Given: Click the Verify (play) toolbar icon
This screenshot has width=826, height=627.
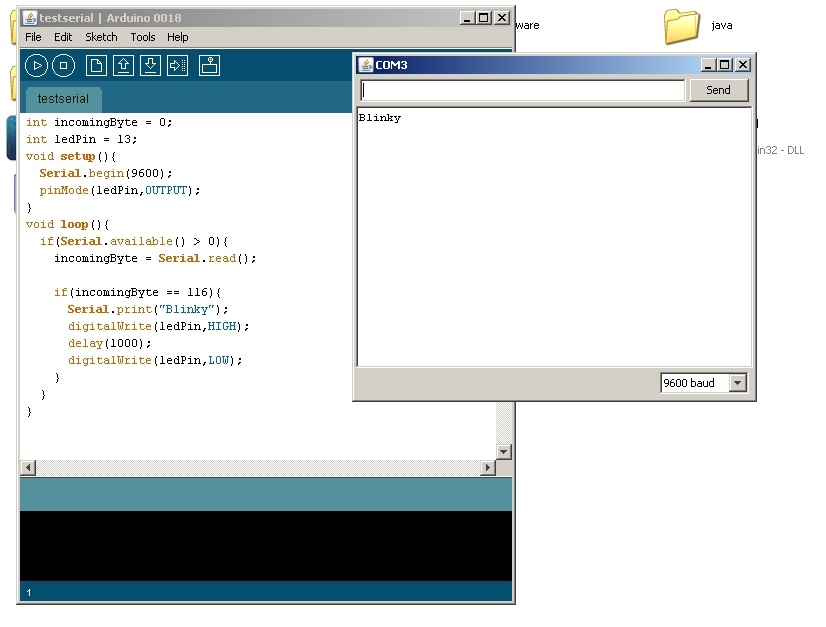Looking at the screenshot, I should point(36,66).
